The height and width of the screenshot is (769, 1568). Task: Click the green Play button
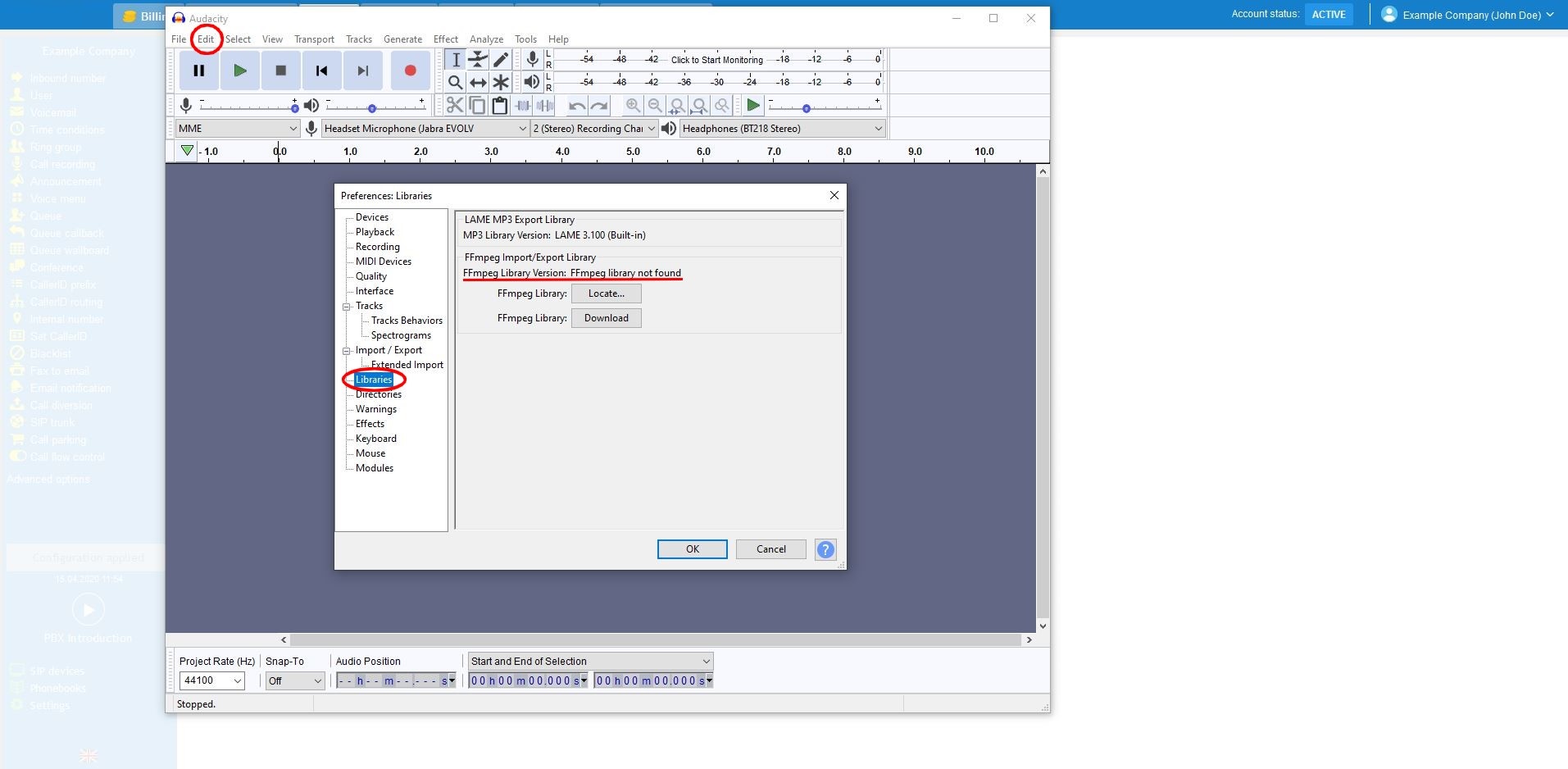pyautogui.click(x=240, y=71)
